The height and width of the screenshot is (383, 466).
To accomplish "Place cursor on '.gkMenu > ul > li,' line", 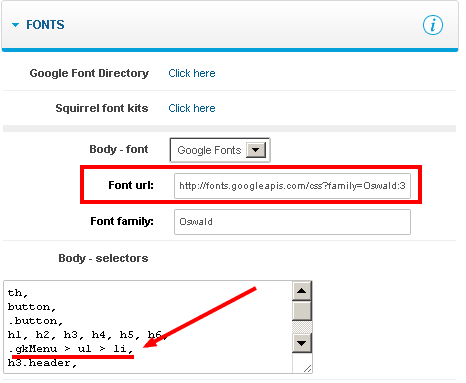I will [71, 349].
